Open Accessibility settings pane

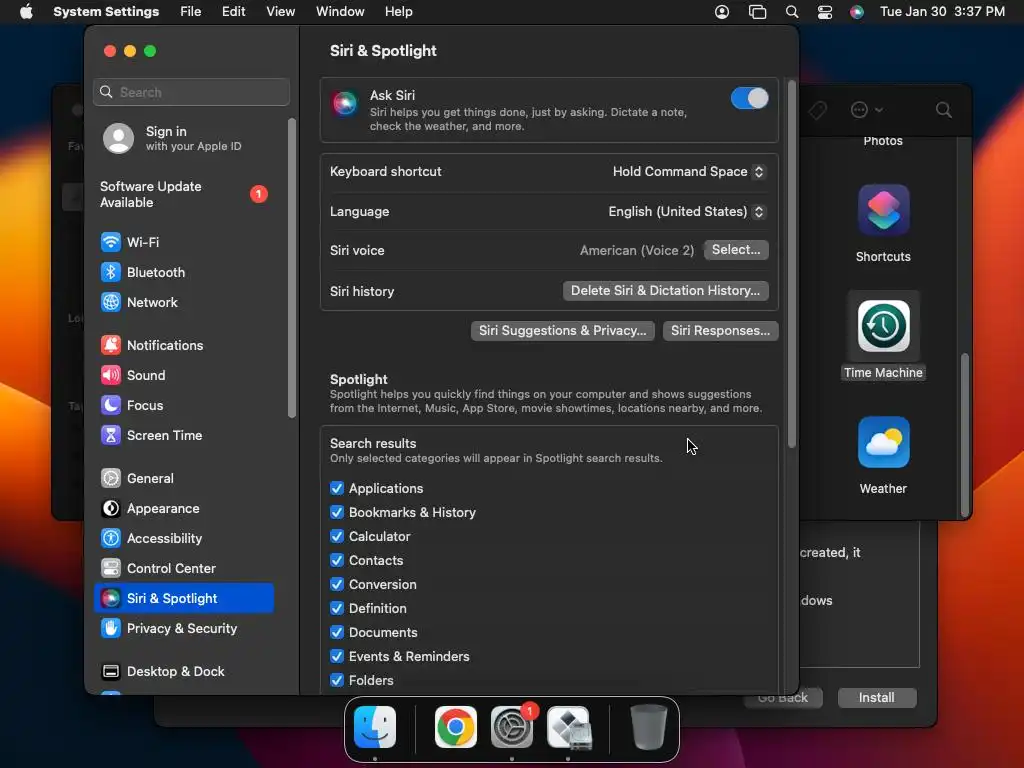[184, 539]
